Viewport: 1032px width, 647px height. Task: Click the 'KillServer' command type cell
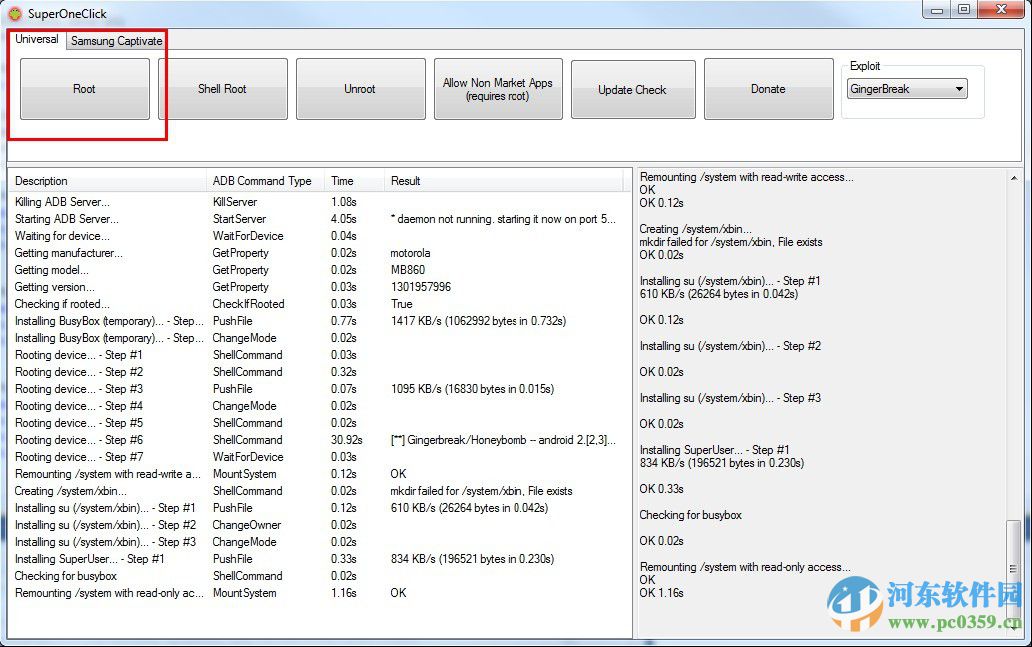pyautogui.click(x=235, y=202)
